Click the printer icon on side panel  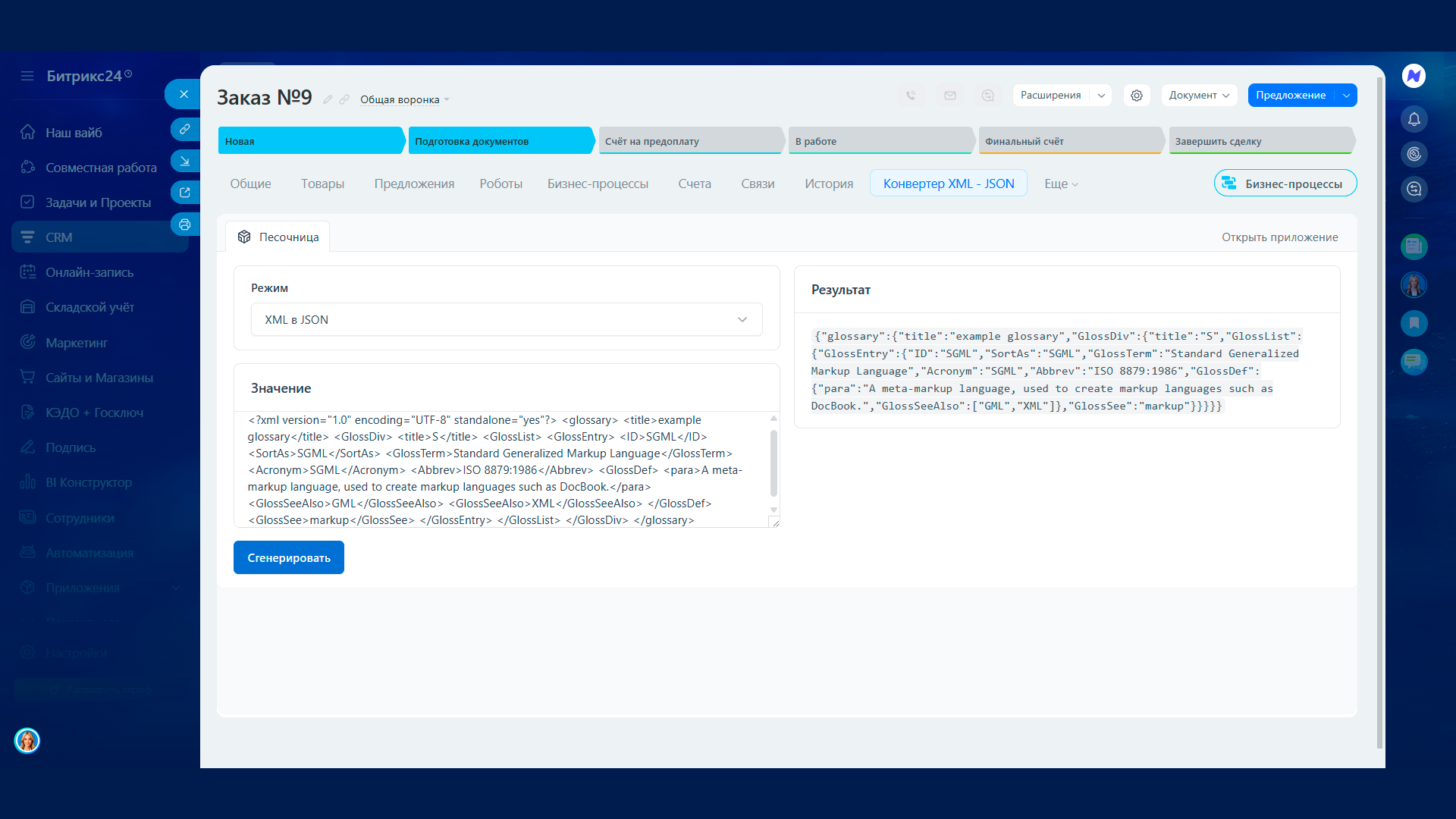pyautogui.click(x=184, y=224)
